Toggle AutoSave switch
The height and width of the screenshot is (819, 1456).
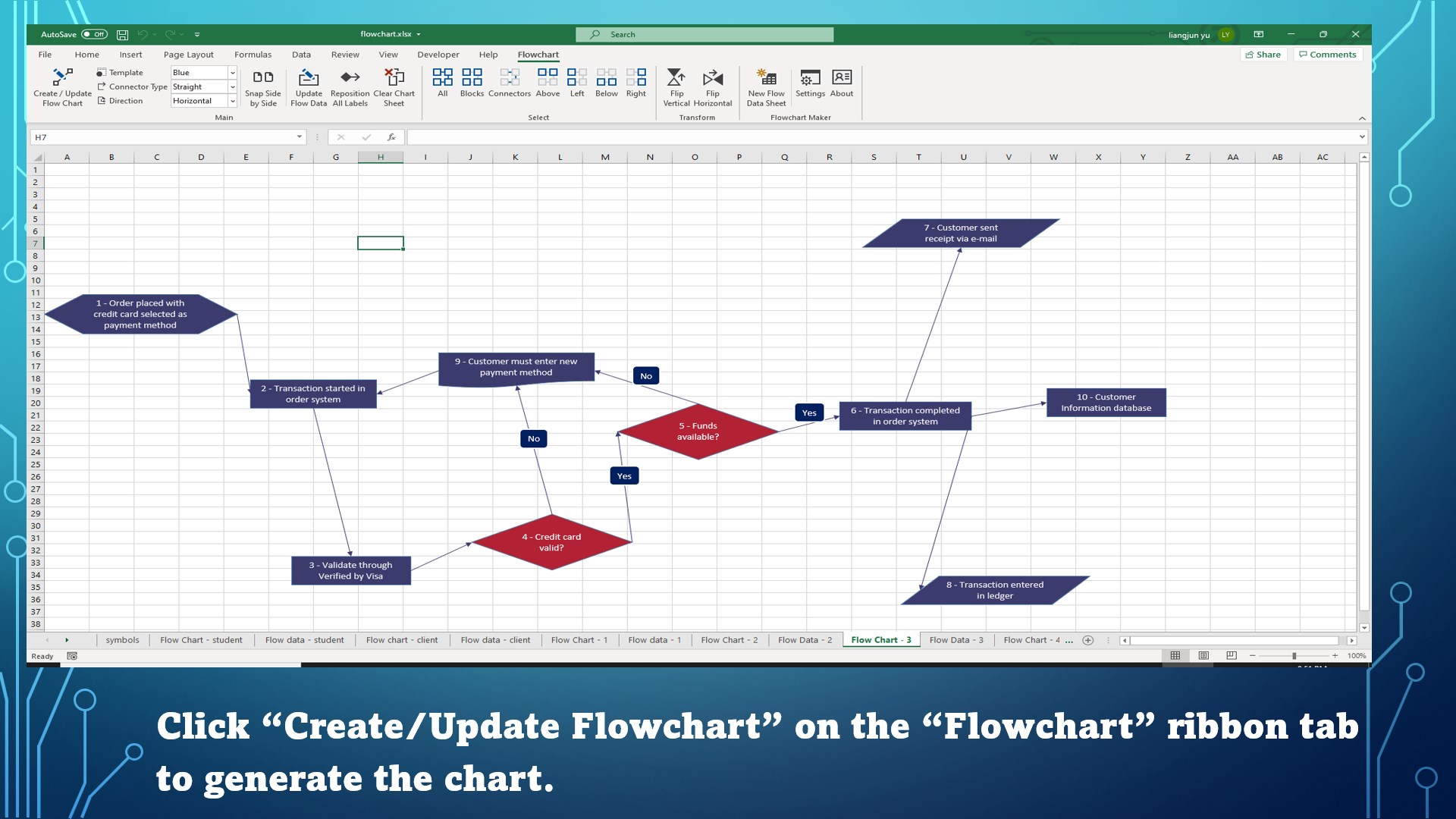94,34
